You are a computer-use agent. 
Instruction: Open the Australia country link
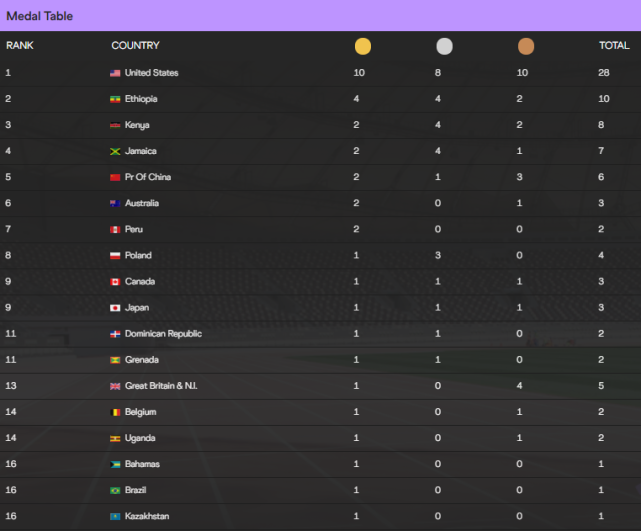(142, 203)
